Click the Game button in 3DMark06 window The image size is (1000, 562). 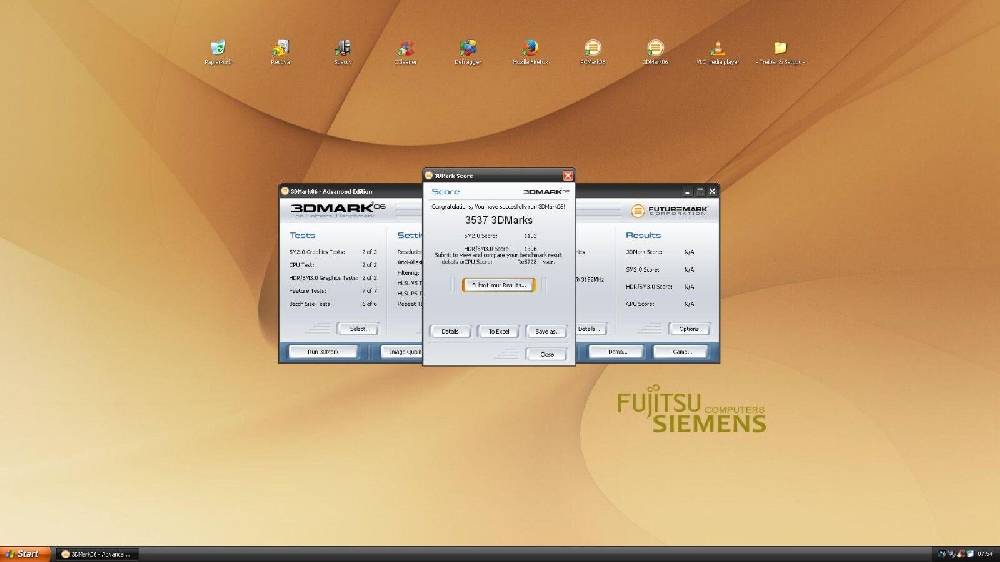click(681, 352)
